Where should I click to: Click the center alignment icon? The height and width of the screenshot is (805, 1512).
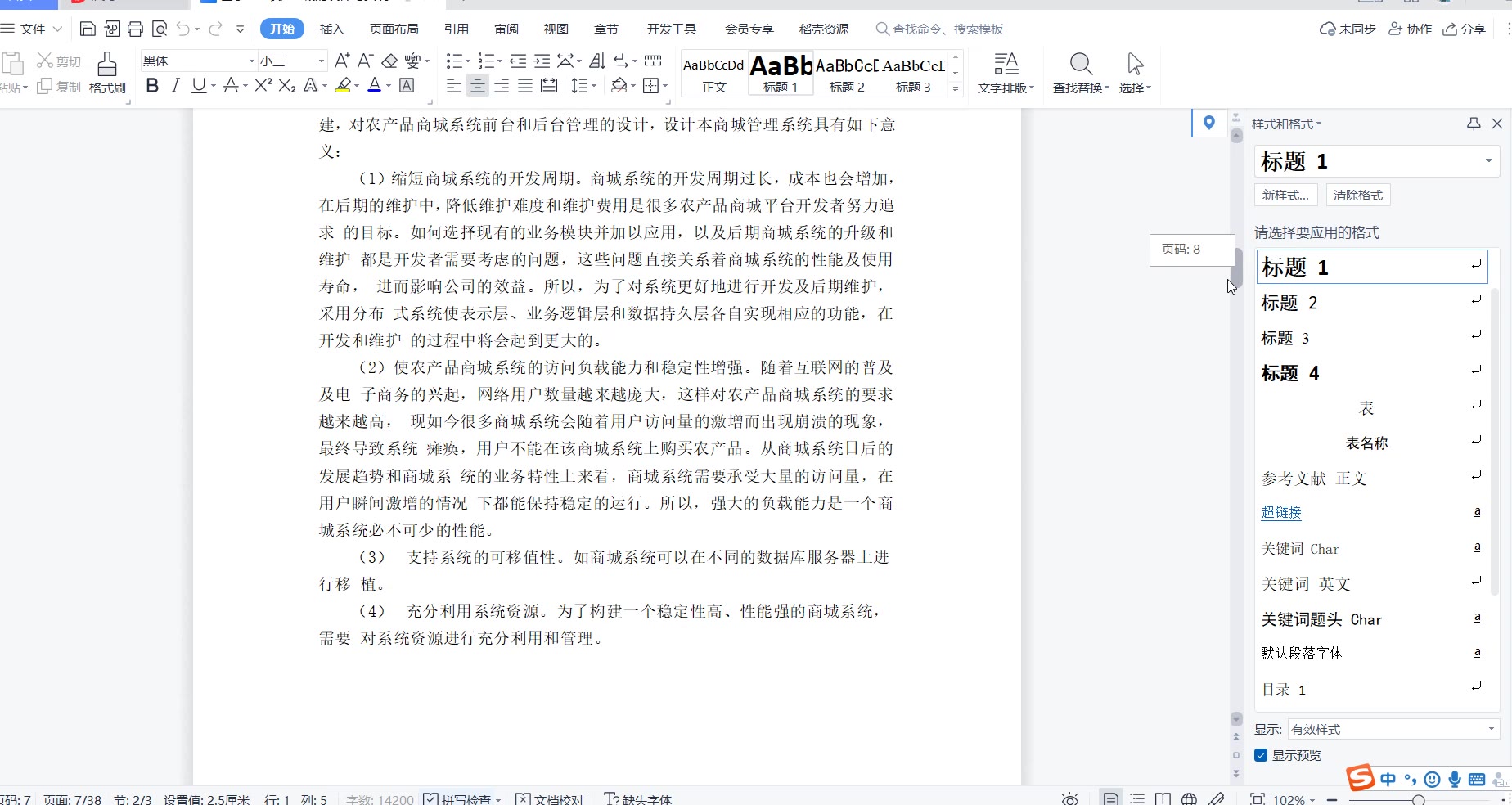tap(478, 86)
